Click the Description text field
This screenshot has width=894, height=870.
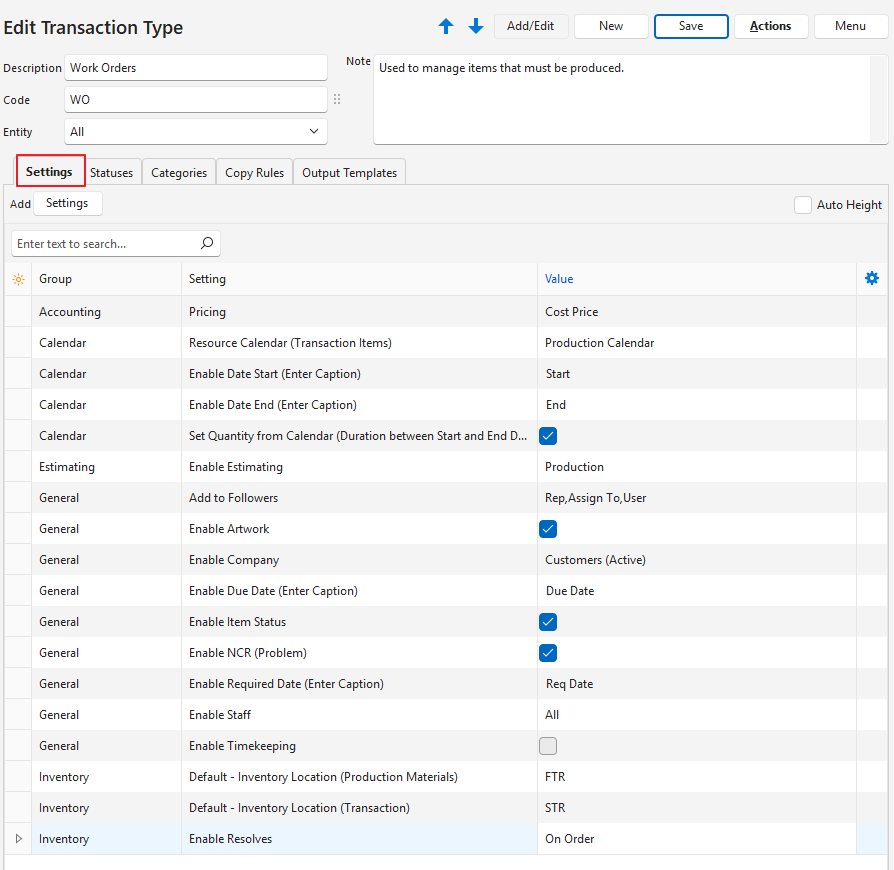click(196, 68)
